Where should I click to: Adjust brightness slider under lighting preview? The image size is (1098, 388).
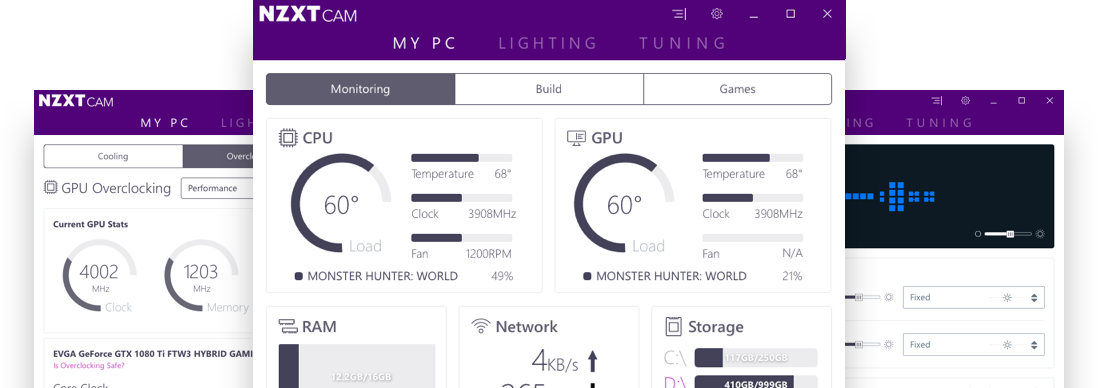coord(1008,234)
